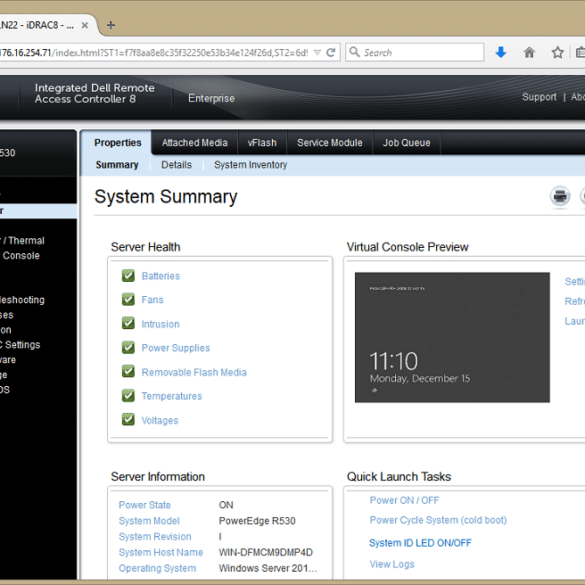Select the troubleshooting item in left sidebar
The width and height of the screenshot is (585, 585).
(22, 300)
